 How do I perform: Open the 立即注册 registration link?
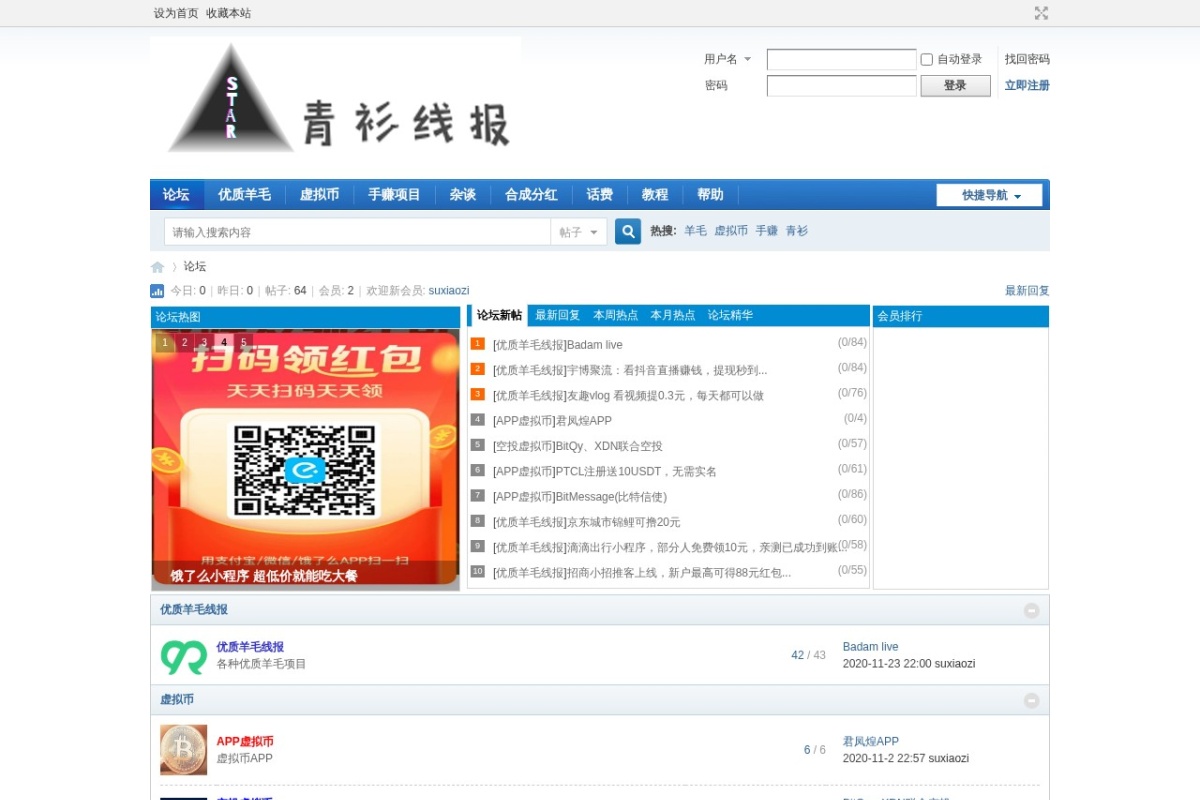1027,85
